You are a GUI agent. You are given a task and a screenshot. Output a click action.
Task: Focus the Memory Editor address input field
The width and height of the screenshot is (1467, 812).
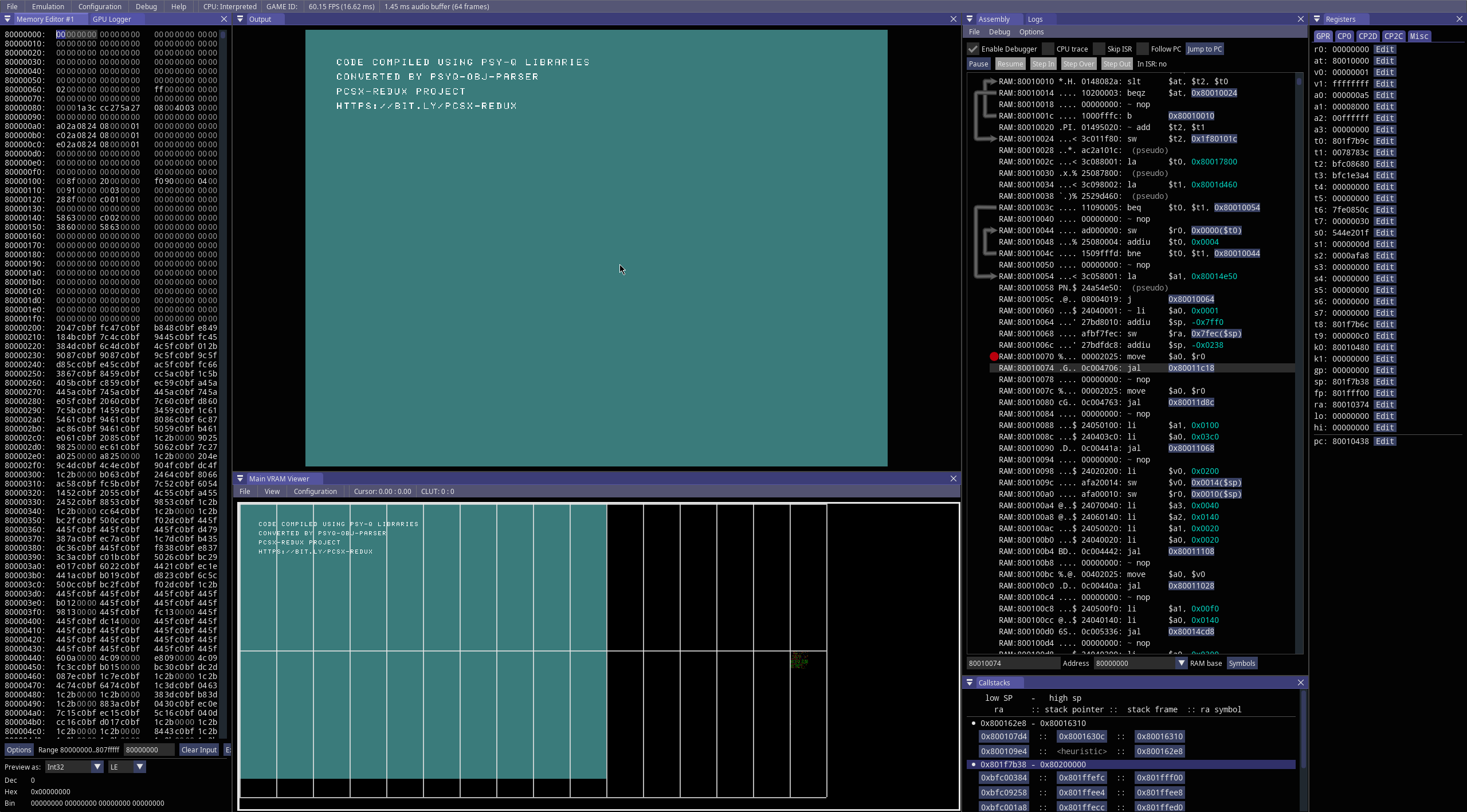click(149, 750)
